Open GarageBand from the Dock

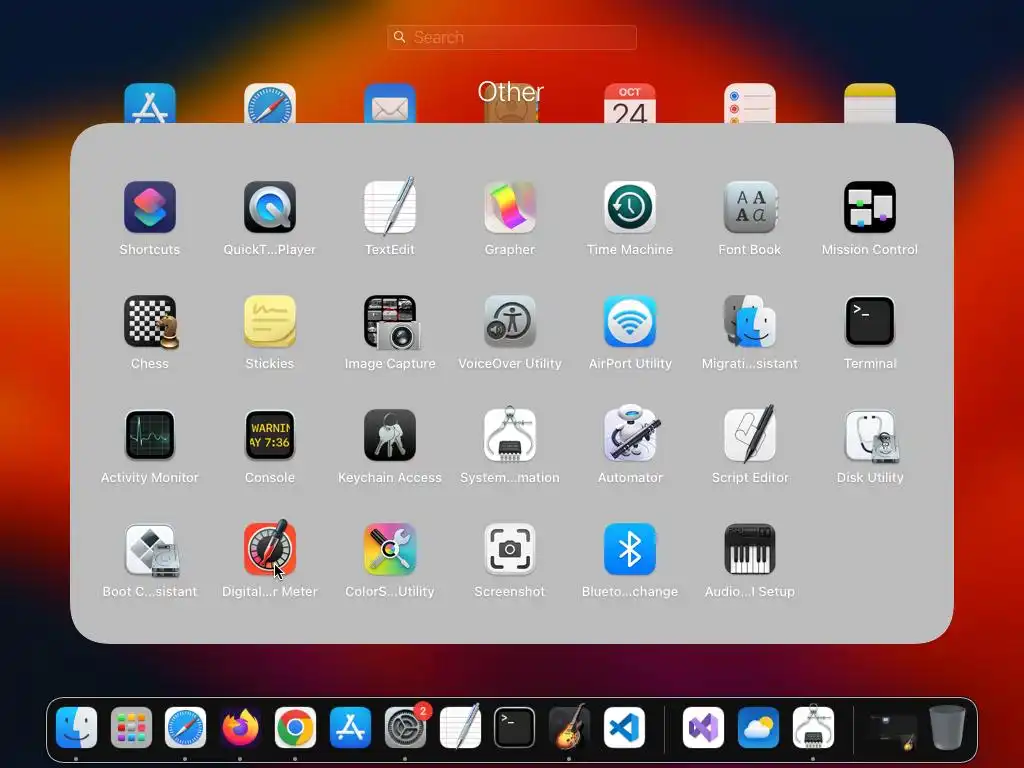point(569,726)
